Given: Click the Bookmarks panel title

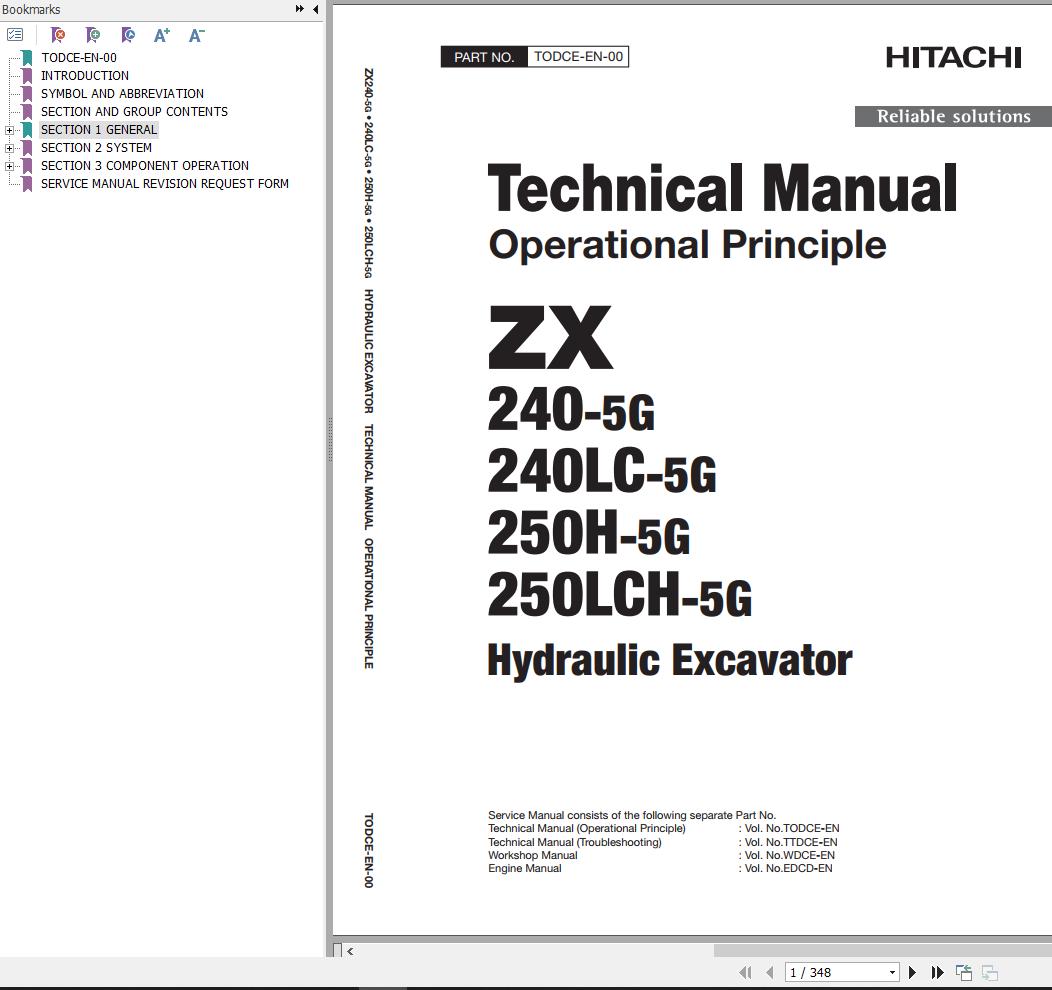Looking at the screenshot, I should tap(31, 9).
